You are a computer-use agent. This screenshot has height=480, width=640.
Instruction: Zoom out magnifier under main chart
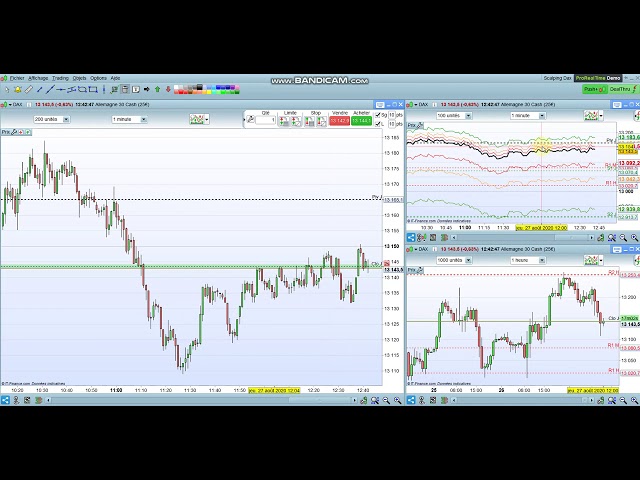[x=386, y=400]
